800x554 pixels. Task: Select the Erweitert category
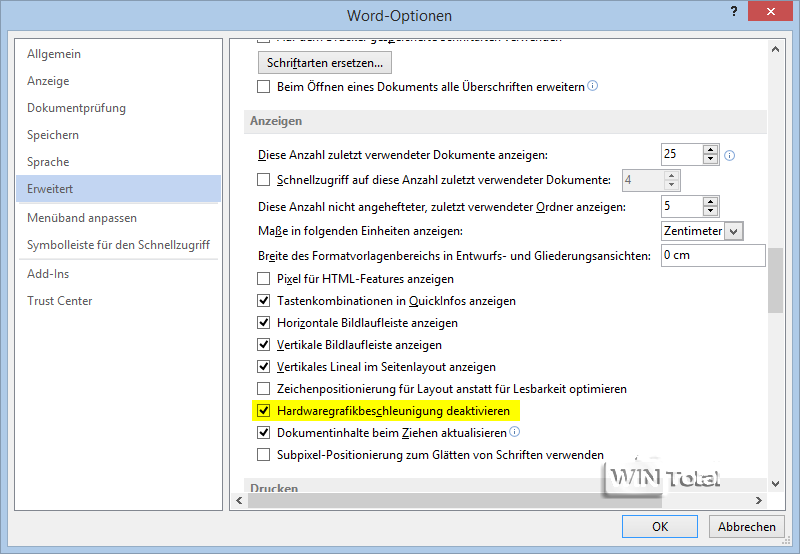coord(118,189)
